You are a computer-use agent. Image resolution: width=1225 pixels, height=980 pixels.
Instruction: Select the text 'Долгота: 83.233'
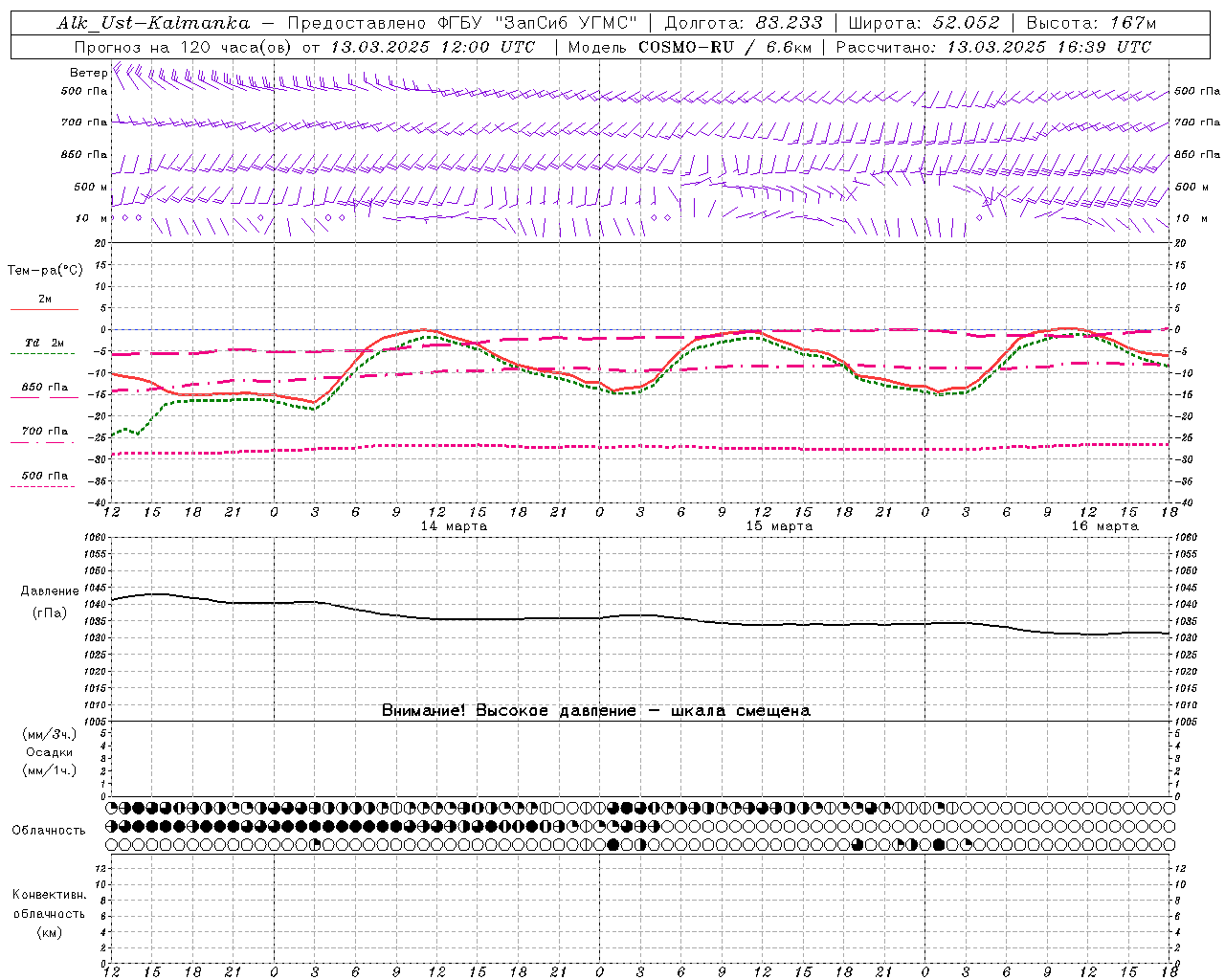tap(743, 23)
